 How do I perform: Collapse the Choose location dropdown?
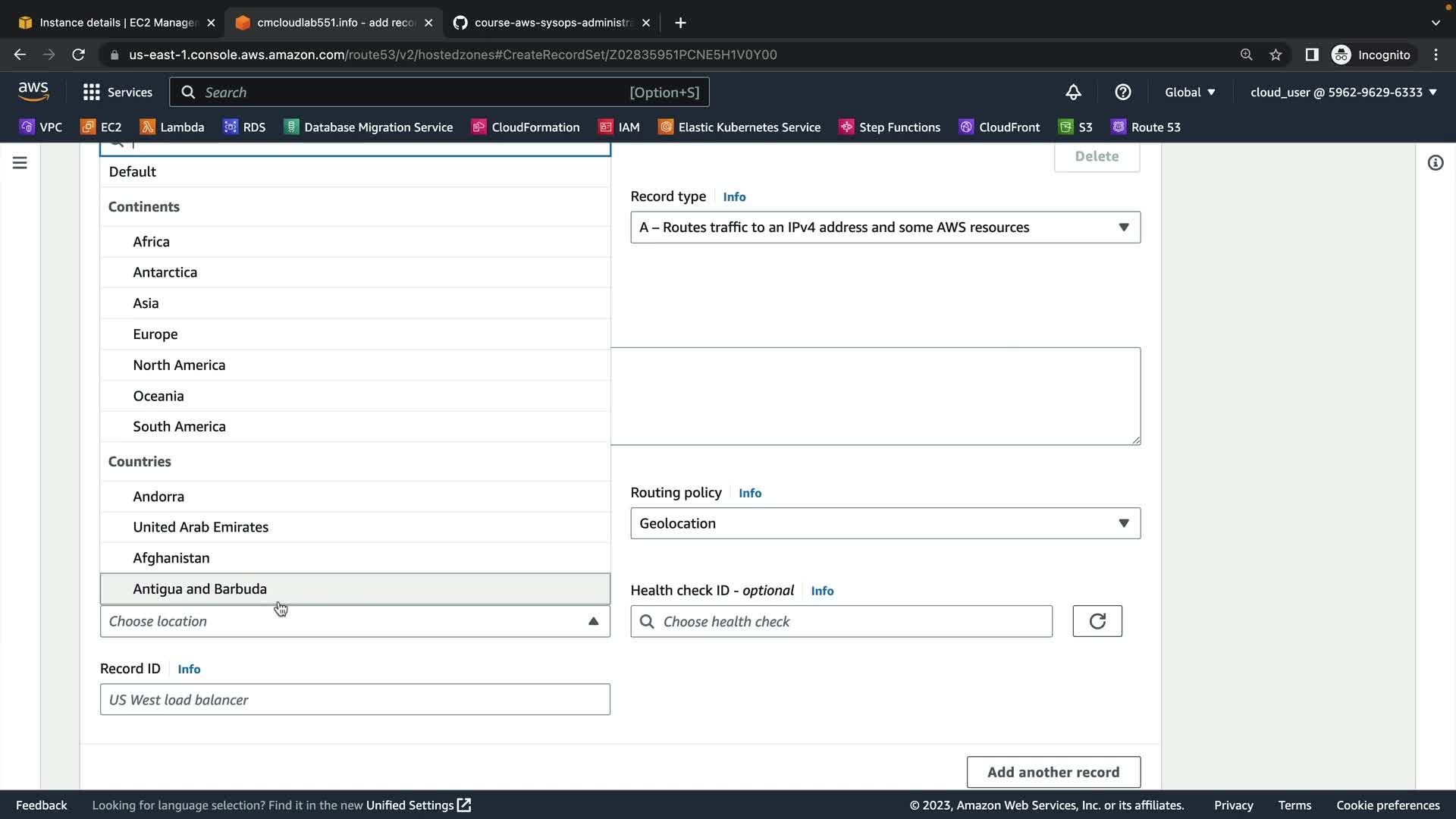(x=593, y=621)
